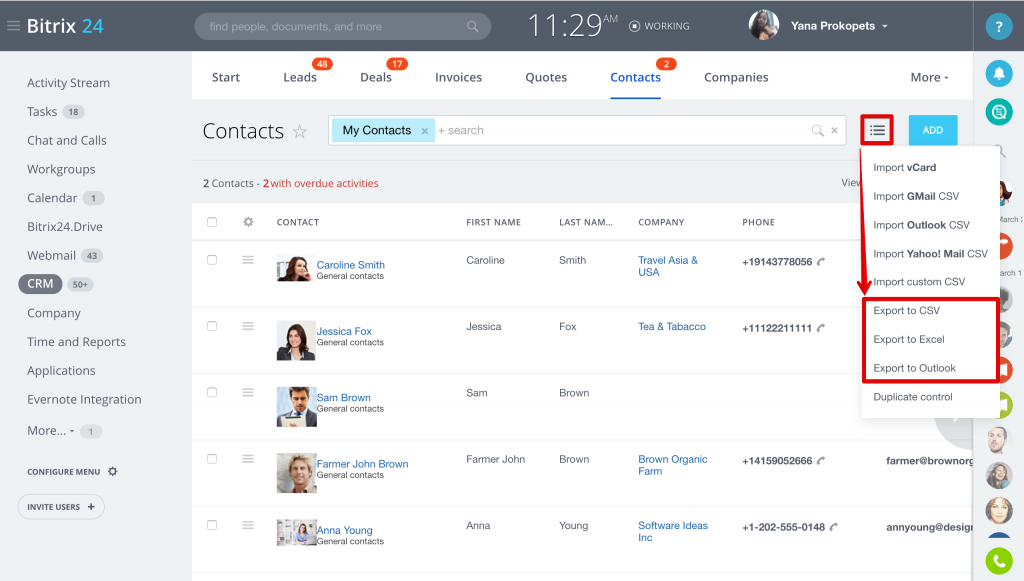Image resolution: width=1024 pixels, height=581 pixels.
Task: Open row actions menu for Sam Brown
Action: pyautogui.click(x=248, y=392)
